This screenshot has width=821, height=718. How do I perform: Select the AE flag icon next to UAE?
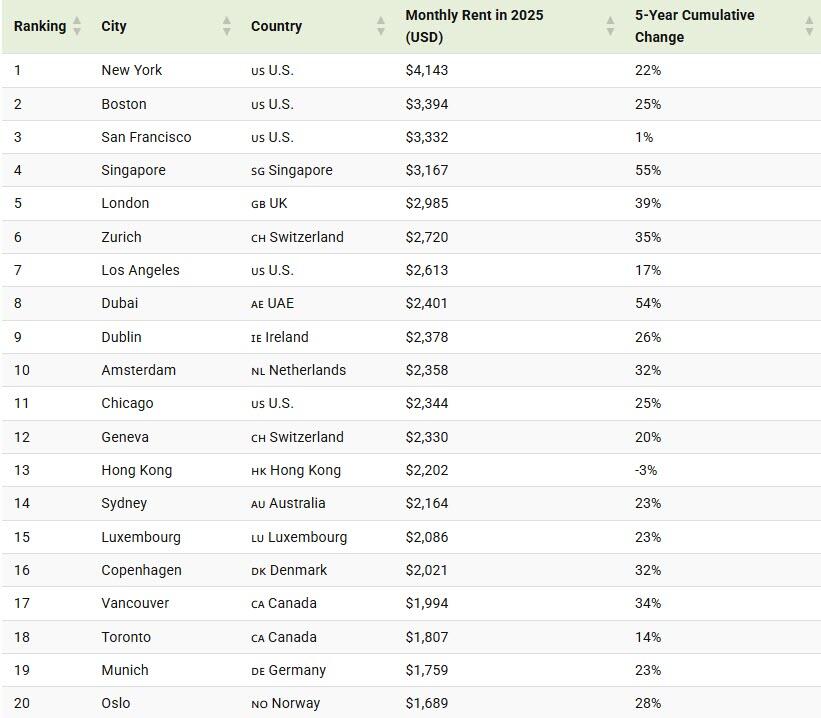(260, 303)
